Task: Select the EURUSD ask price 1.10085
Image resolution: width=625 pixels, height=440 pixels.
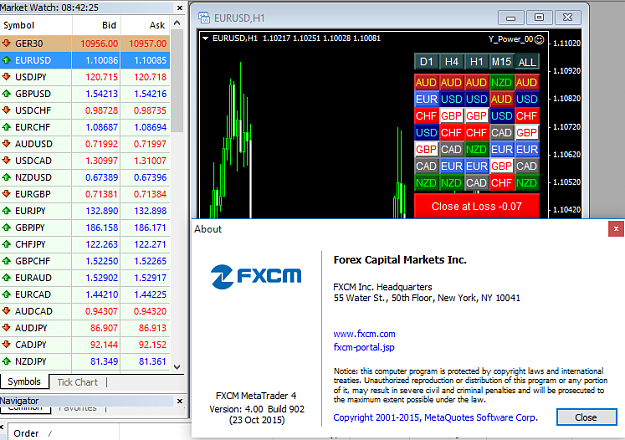Action: coord(150,60)
